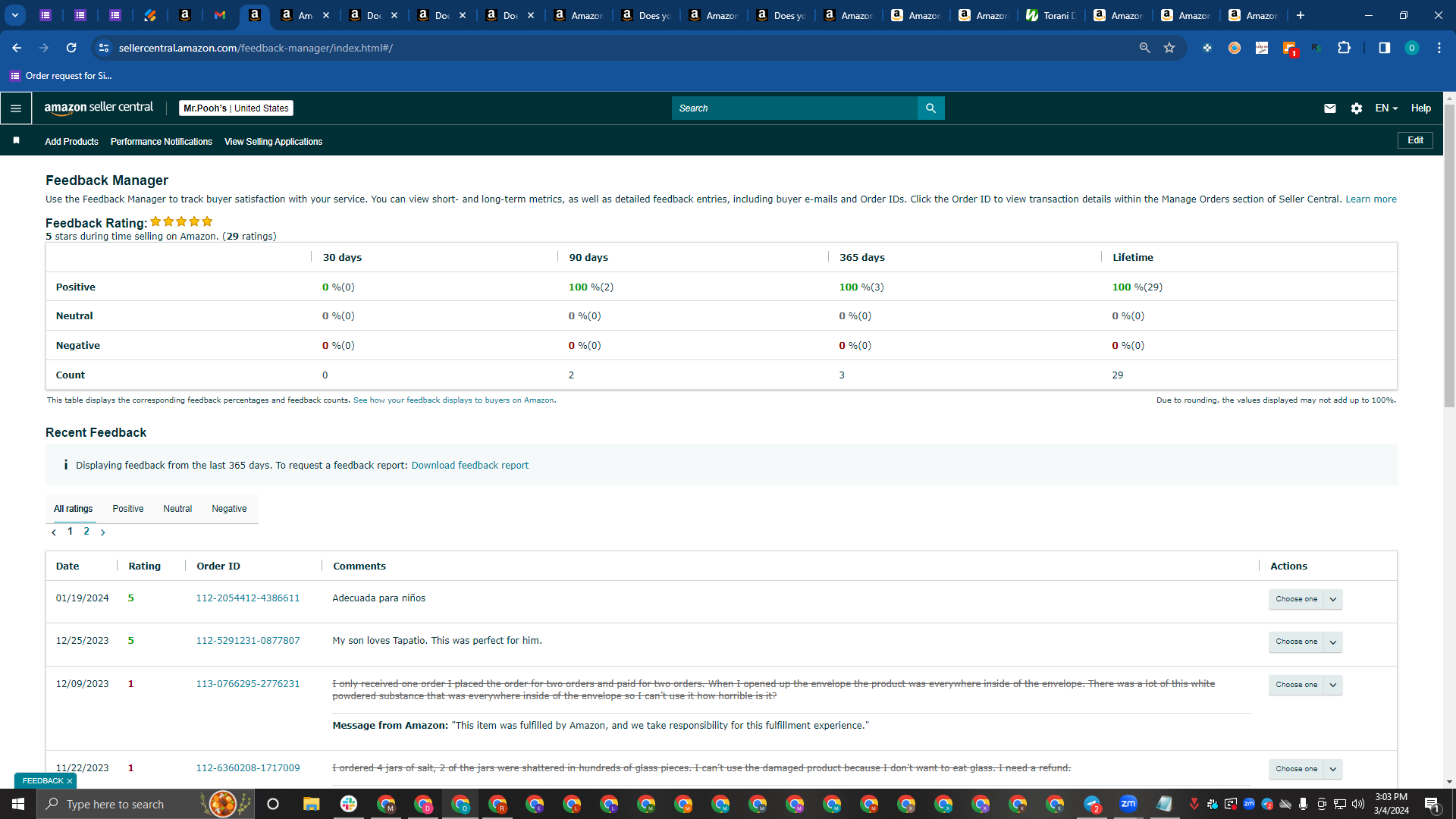
Task: Open See how your feedback displays link
Action: click(x=453, y=400)
